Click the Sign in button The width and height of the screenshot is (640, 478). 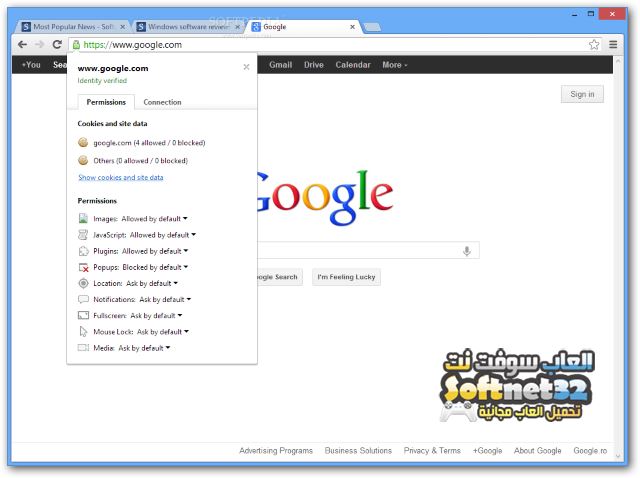click(x=582, y=94)
